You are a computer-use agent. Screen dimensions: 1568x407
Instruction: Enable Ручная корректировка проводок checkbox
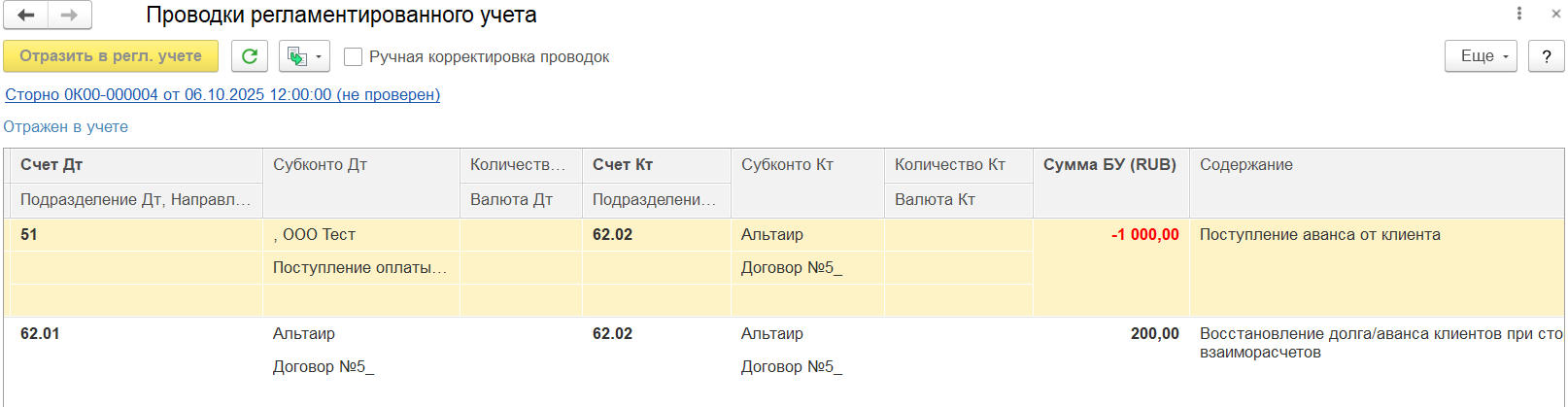pos(354,57)
